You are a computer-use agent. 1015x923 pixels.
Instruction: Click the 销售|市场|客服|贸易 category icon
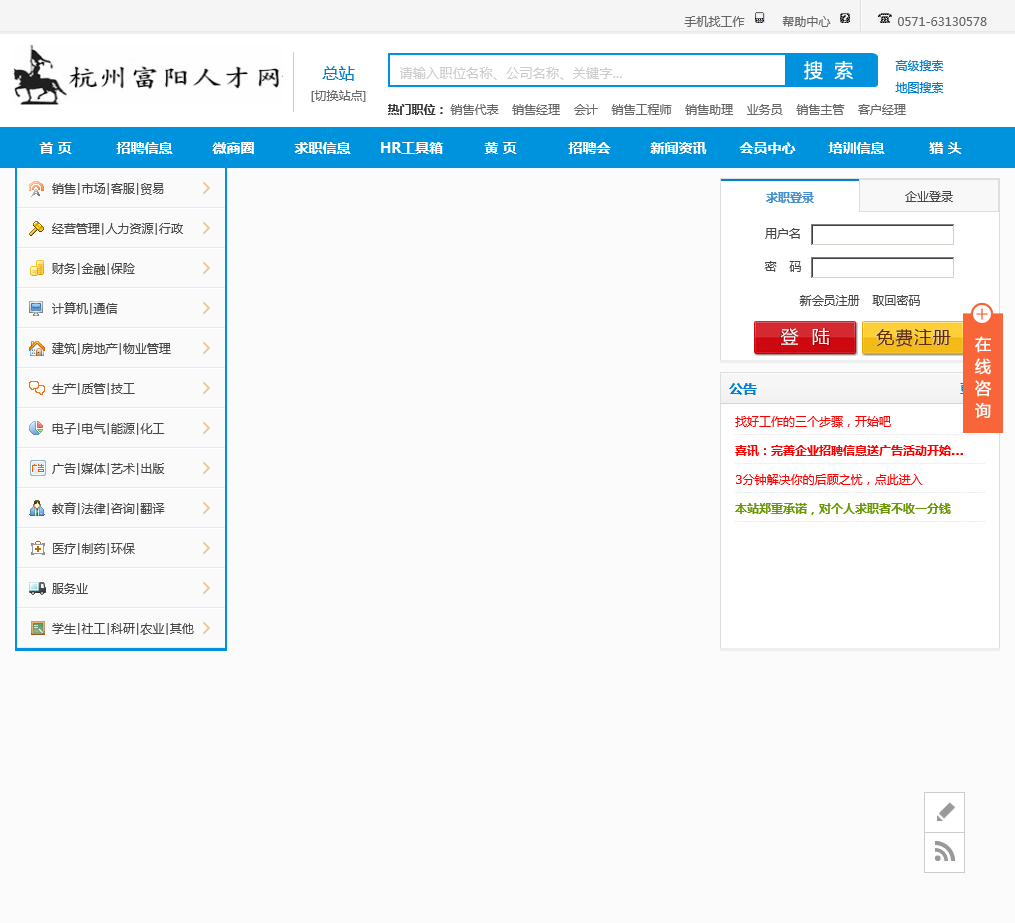click(x=37, y=188)
